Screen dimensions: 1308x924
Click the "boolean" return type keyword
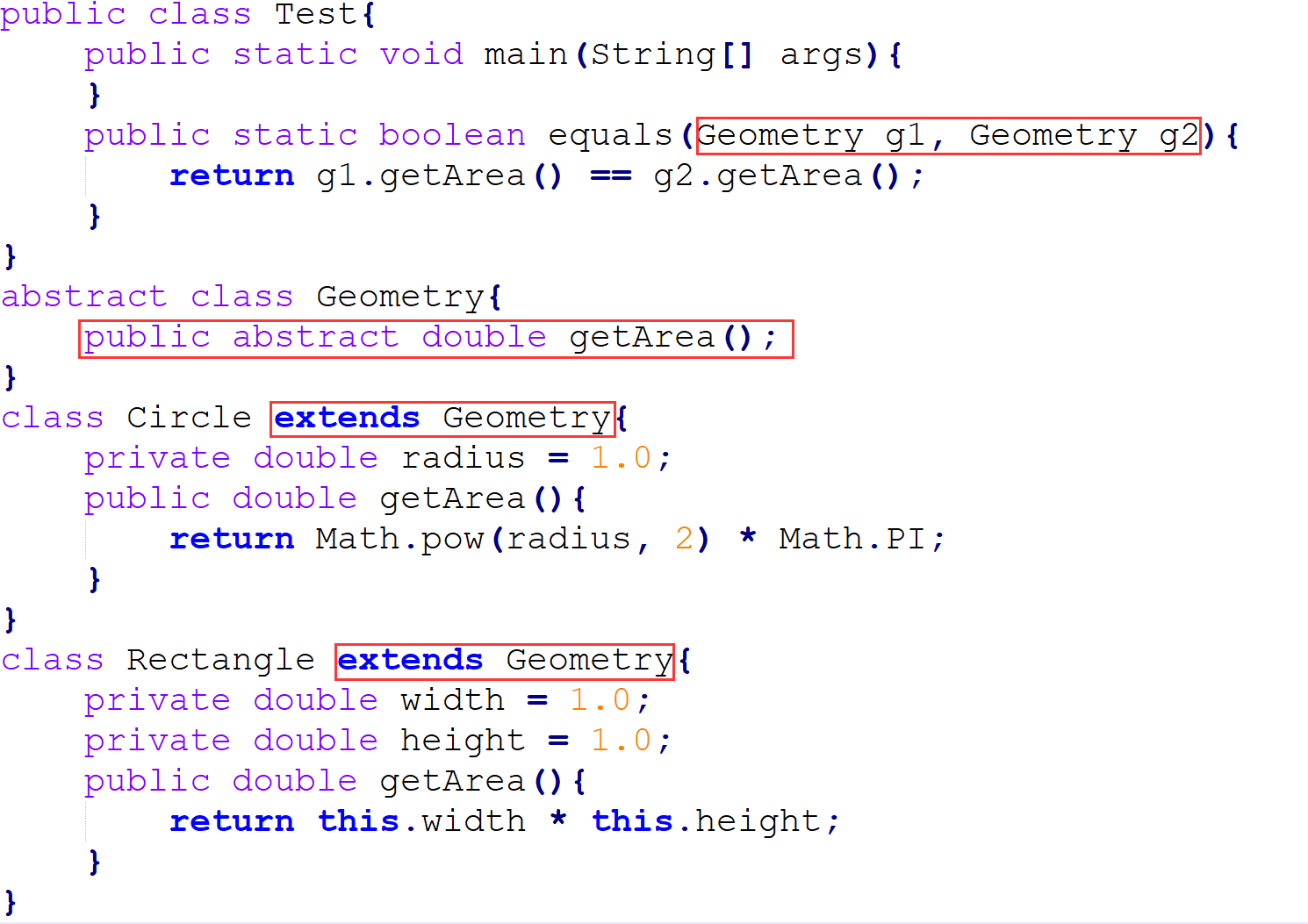(x=452, y=135)
